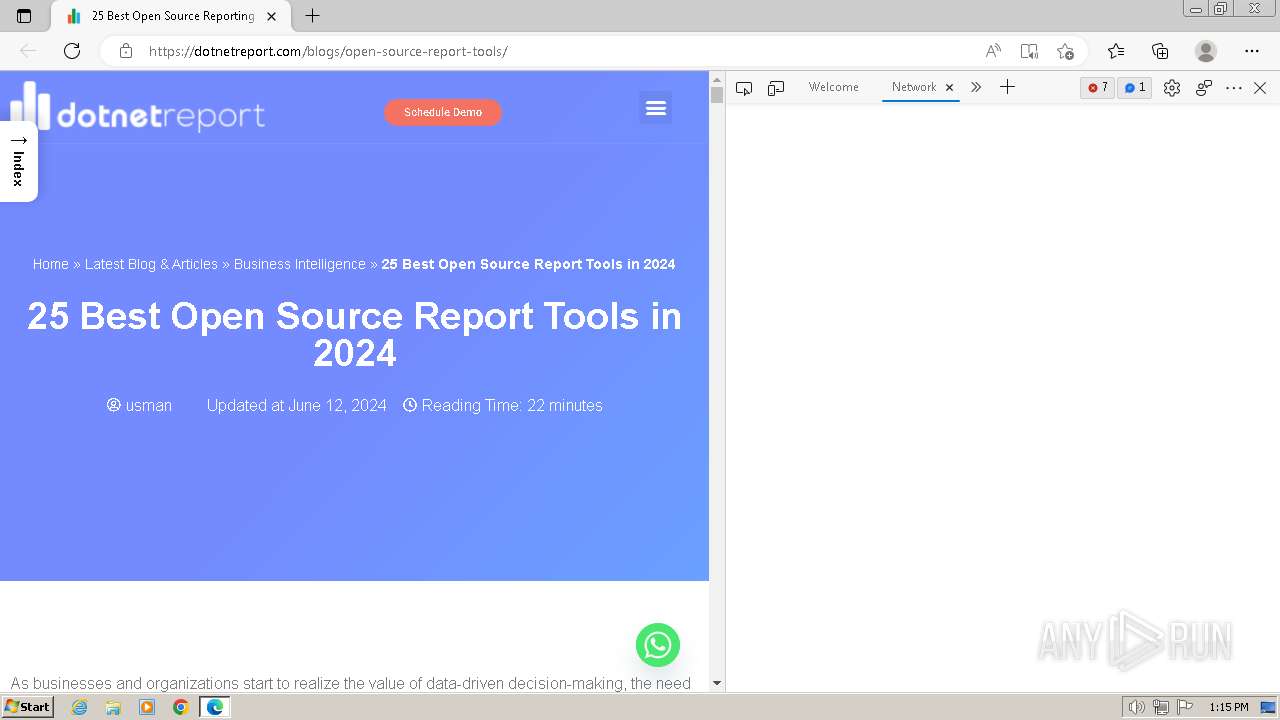Open the tab actions menu icon

coord(24,16)
